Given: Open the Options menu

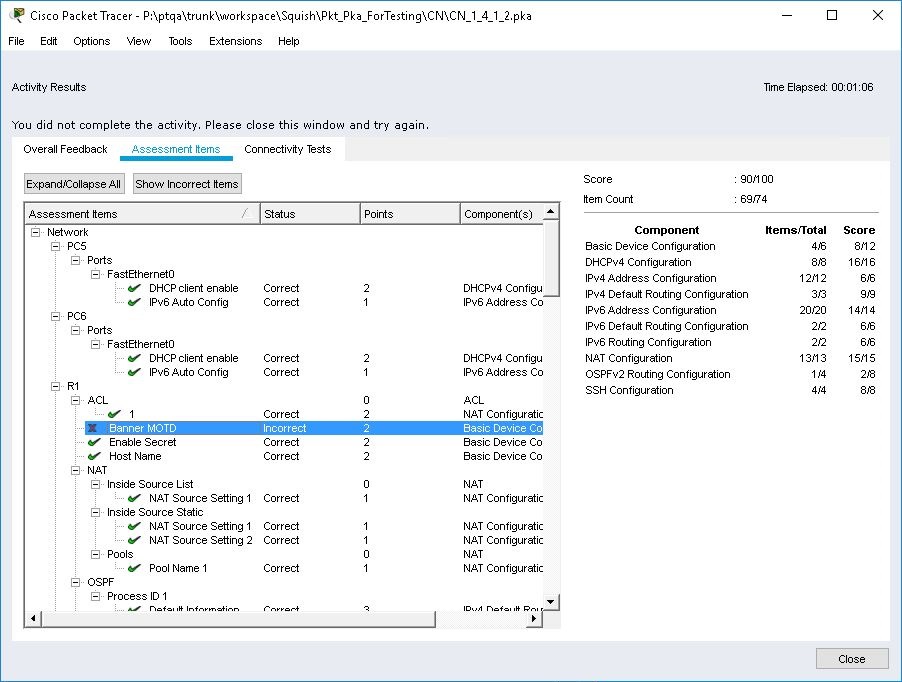Looking at the screenshot, I should tap(91, 41).
